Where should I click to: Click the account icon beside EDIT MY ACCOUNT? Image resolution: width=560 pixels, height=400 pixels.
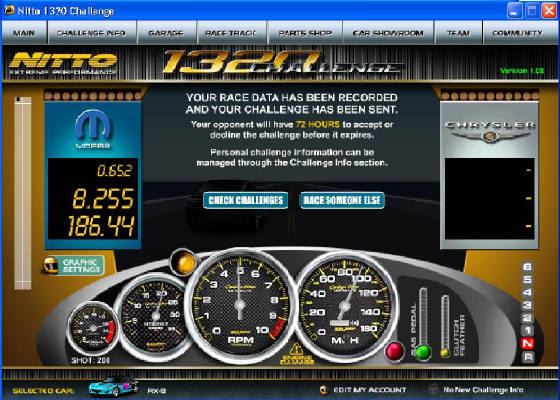(324, 389)
